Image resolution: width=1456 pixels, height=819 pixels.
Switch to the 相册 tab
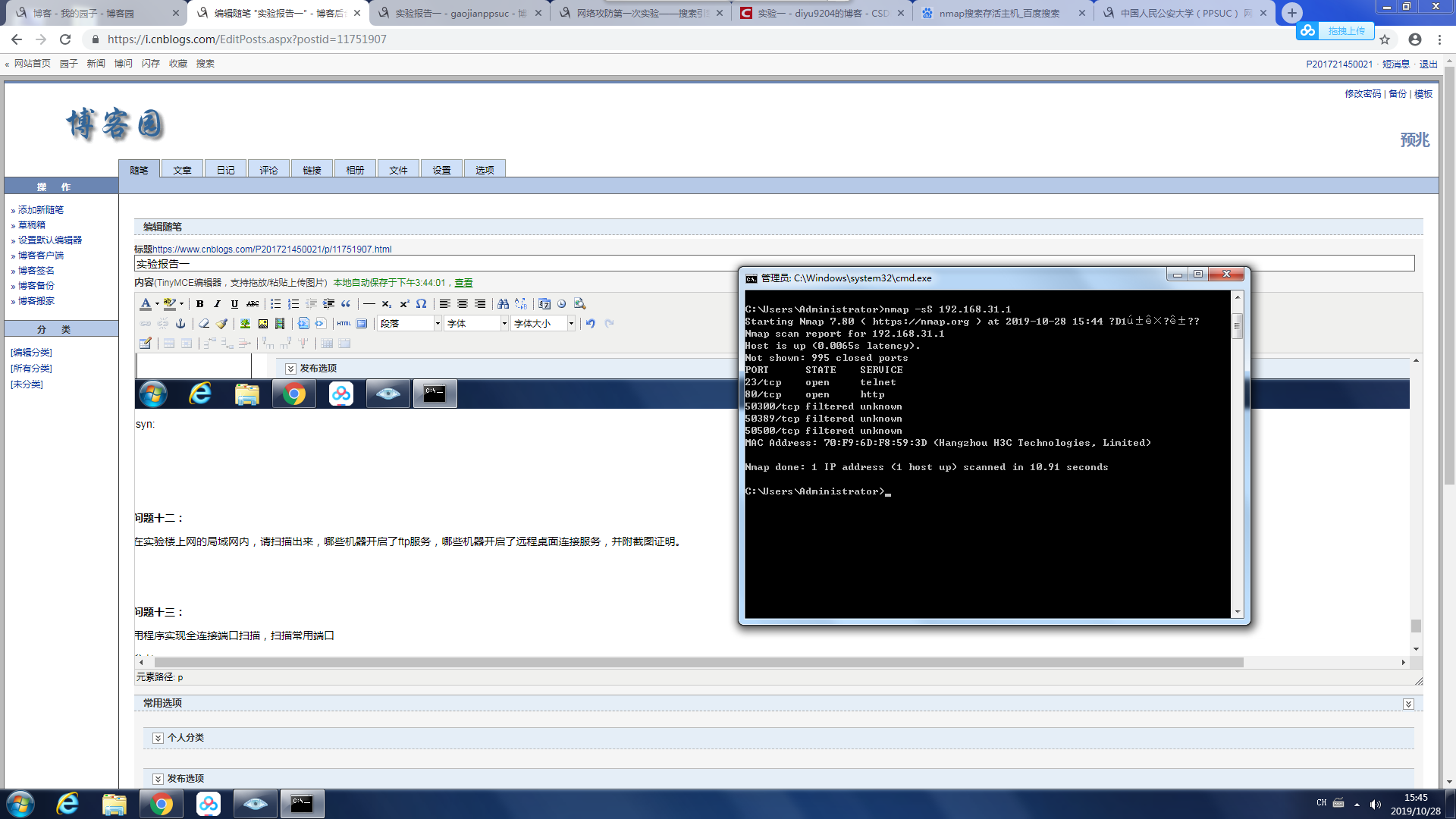(x=355, y=170)
